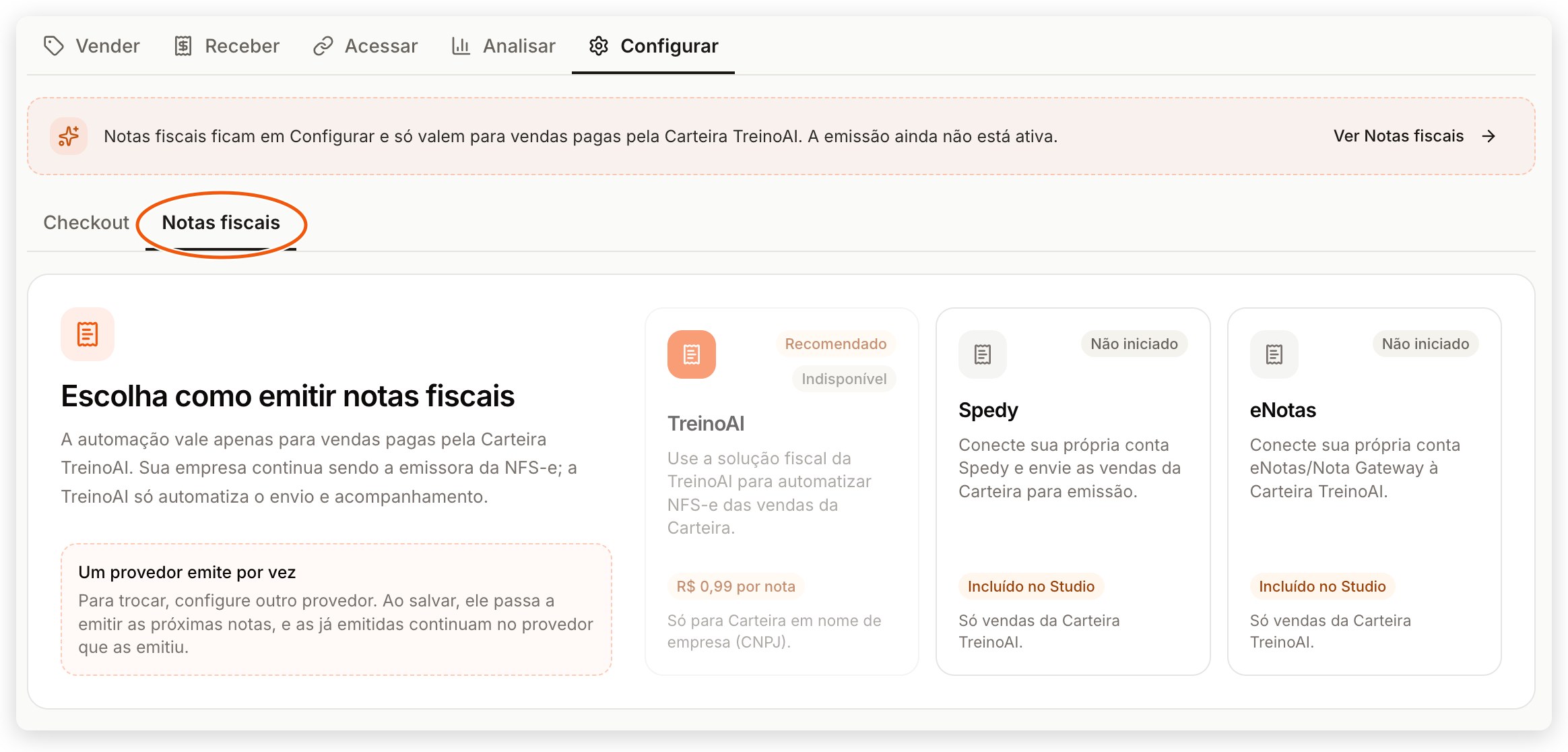Click the banner message about Notas fiscais
The image size is (1568, 752).
(x=581, y=136)
